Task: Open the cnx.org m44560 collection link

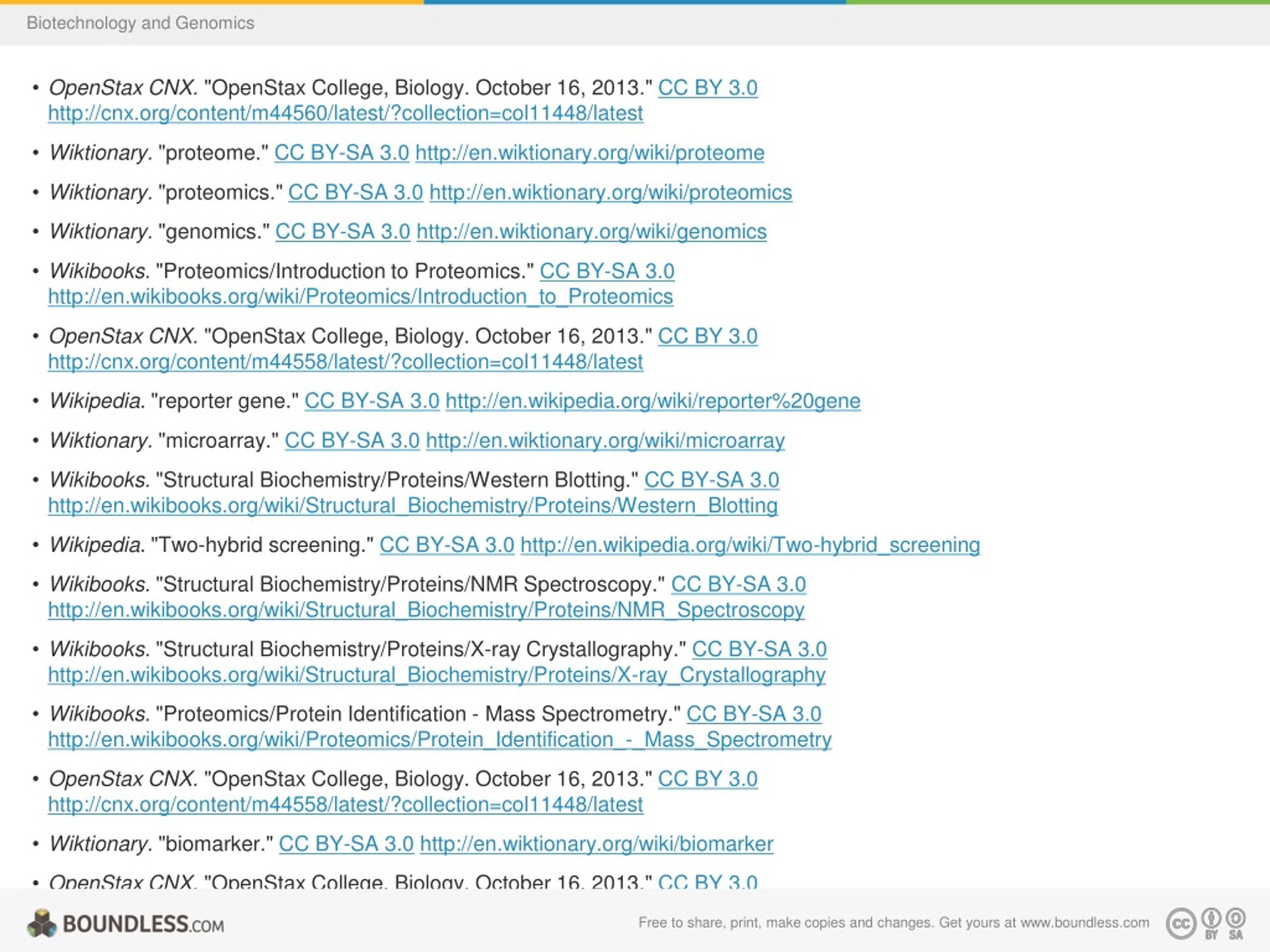Action: click(345, 114)
